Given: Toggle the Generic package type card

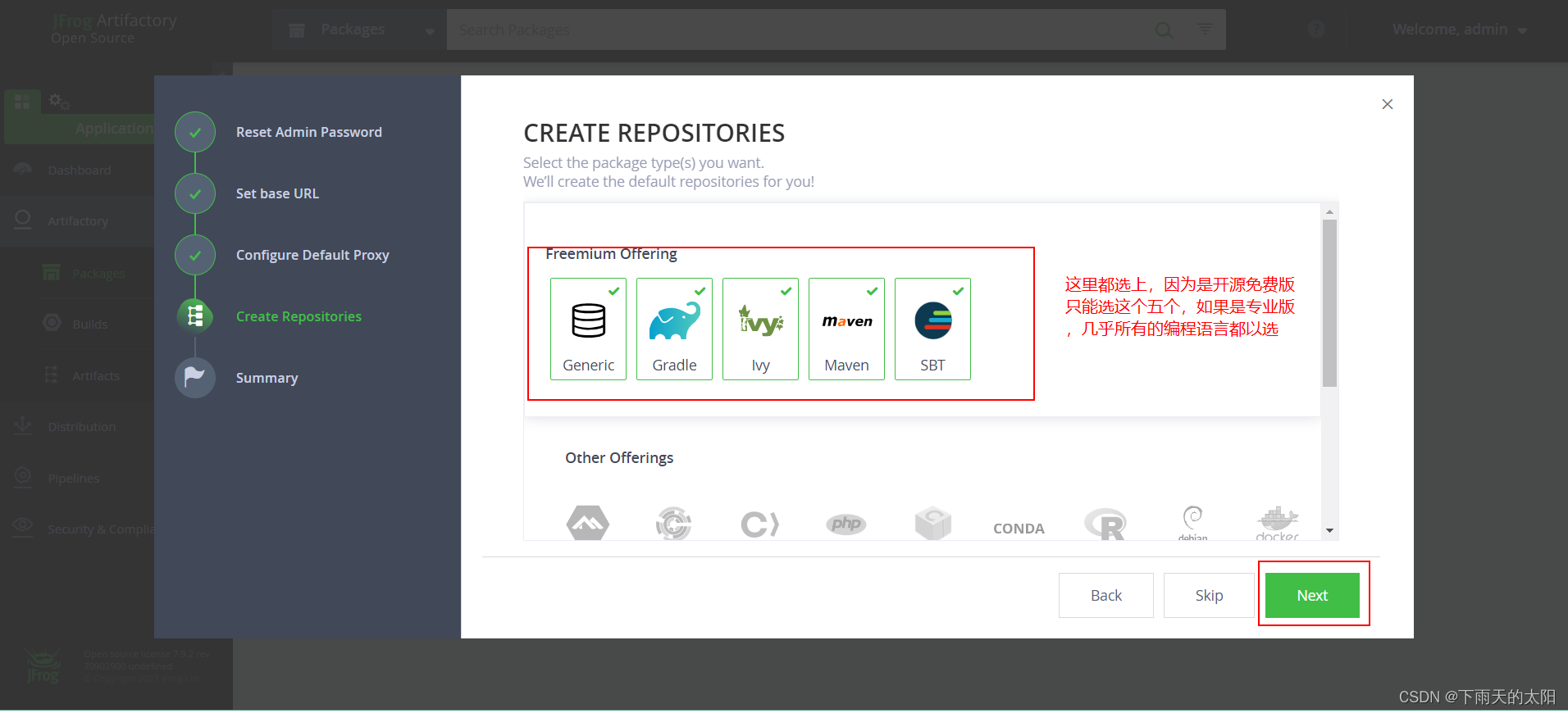Looking at the screenshot, I should click(x=588, y=329).
